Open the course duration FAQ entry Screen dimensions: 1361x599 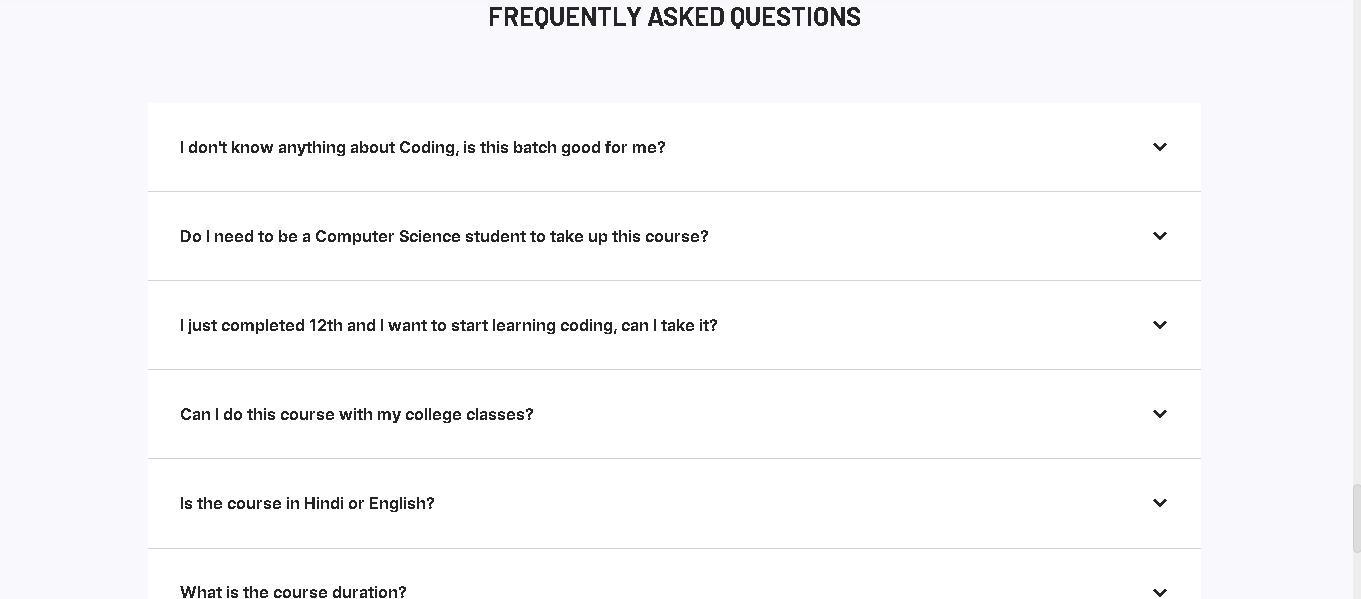[x=292, y=591]
